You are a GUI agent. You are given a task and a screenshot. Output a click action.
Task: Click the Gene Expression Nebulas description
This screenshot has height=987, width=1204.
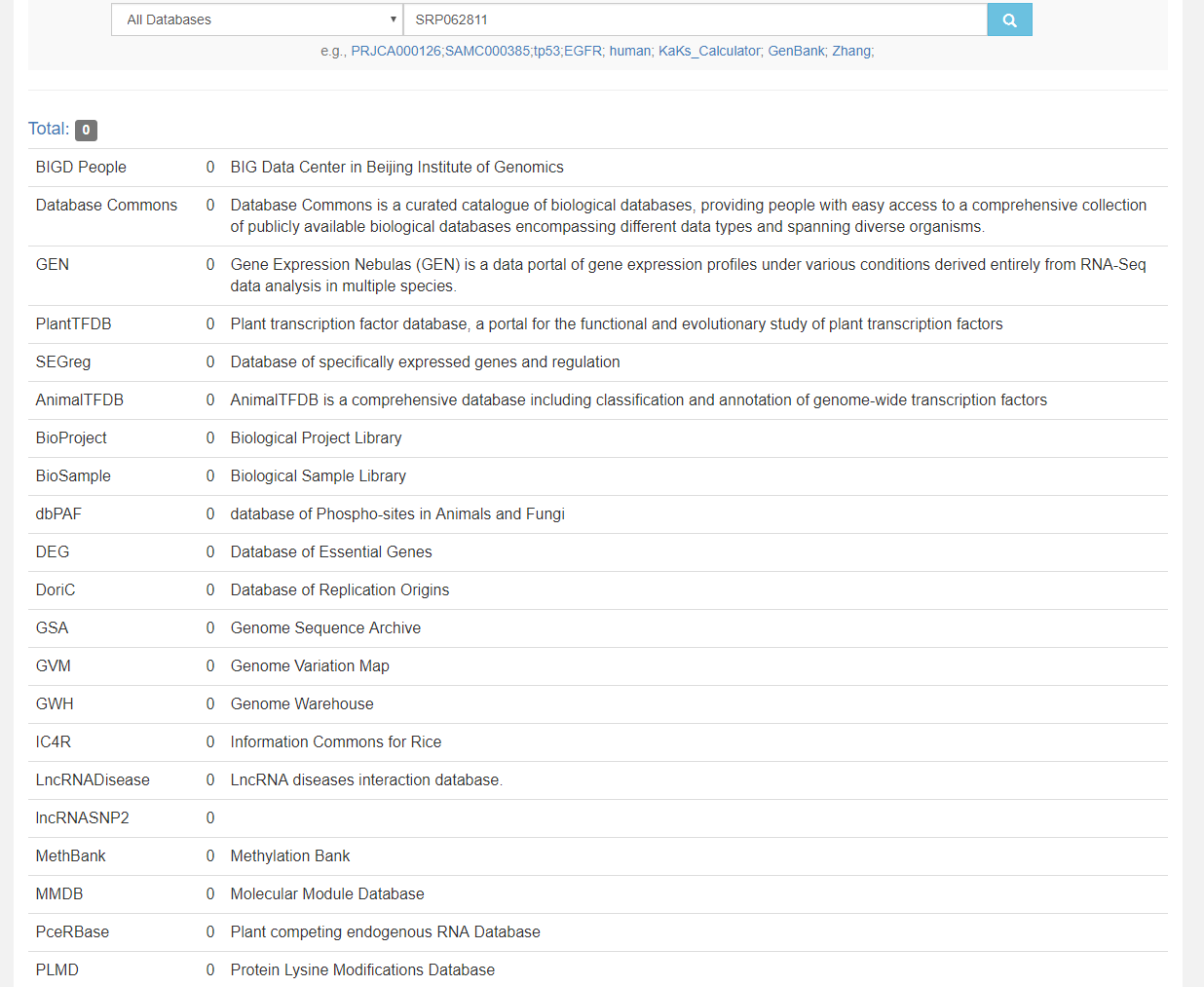pyautogui.click(x=689, y=276)
